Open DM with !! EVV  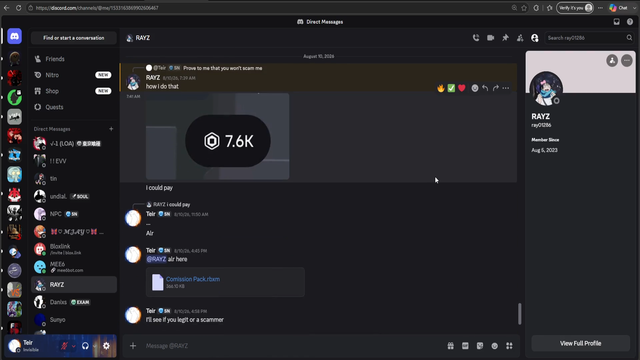click(x=74, y=161)
